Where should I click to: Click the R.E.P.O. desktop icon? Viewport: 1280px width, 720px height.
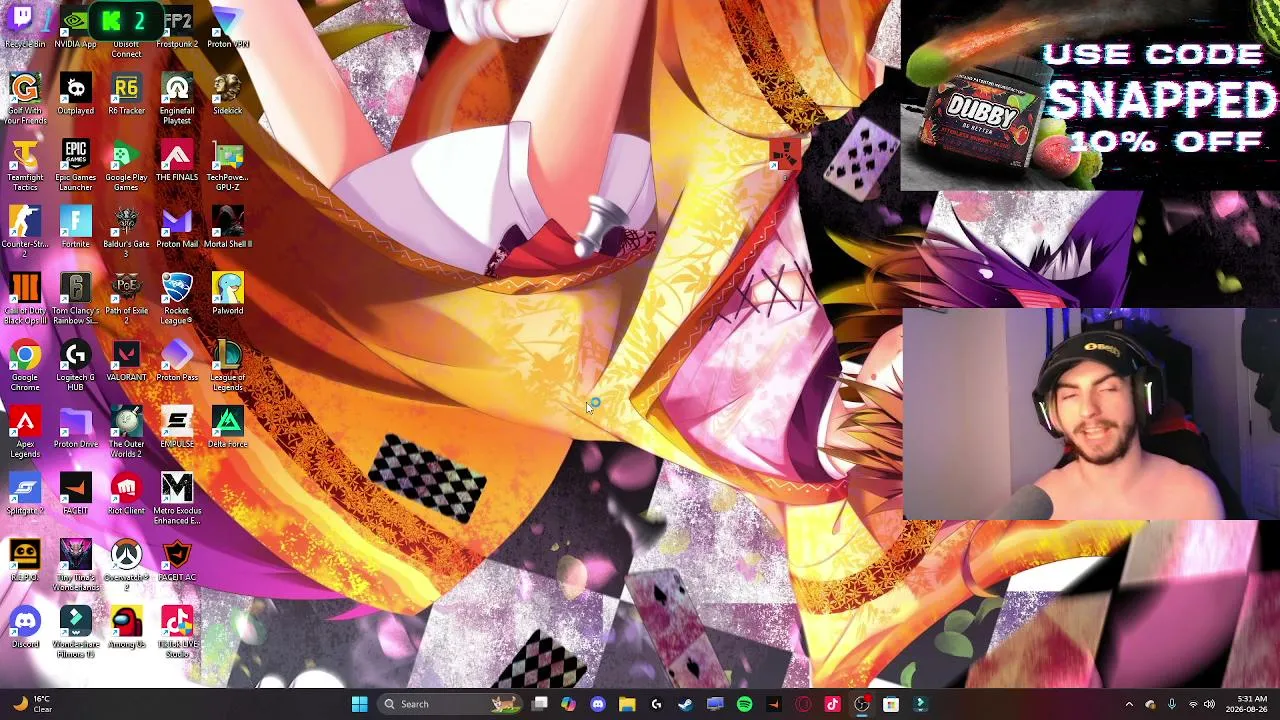pos(25,561)
